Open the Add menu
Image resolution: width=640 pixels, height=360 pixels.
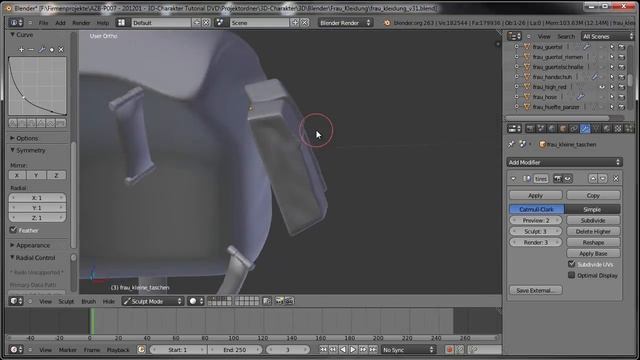tap(60, 22)
